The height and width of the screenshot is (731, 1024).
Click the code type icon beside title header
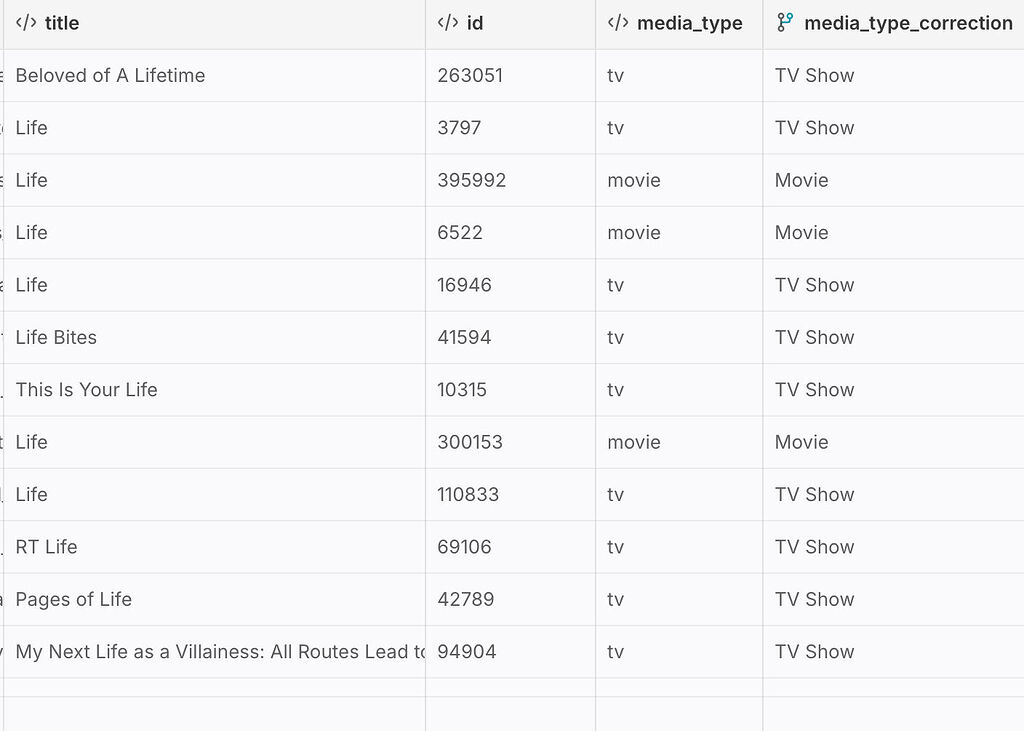[25, 22]
